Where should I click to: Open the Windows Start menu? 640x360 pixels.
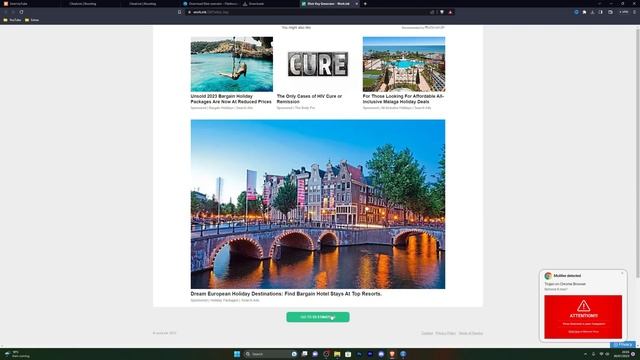pyautogui.click(x=237, y=354)
